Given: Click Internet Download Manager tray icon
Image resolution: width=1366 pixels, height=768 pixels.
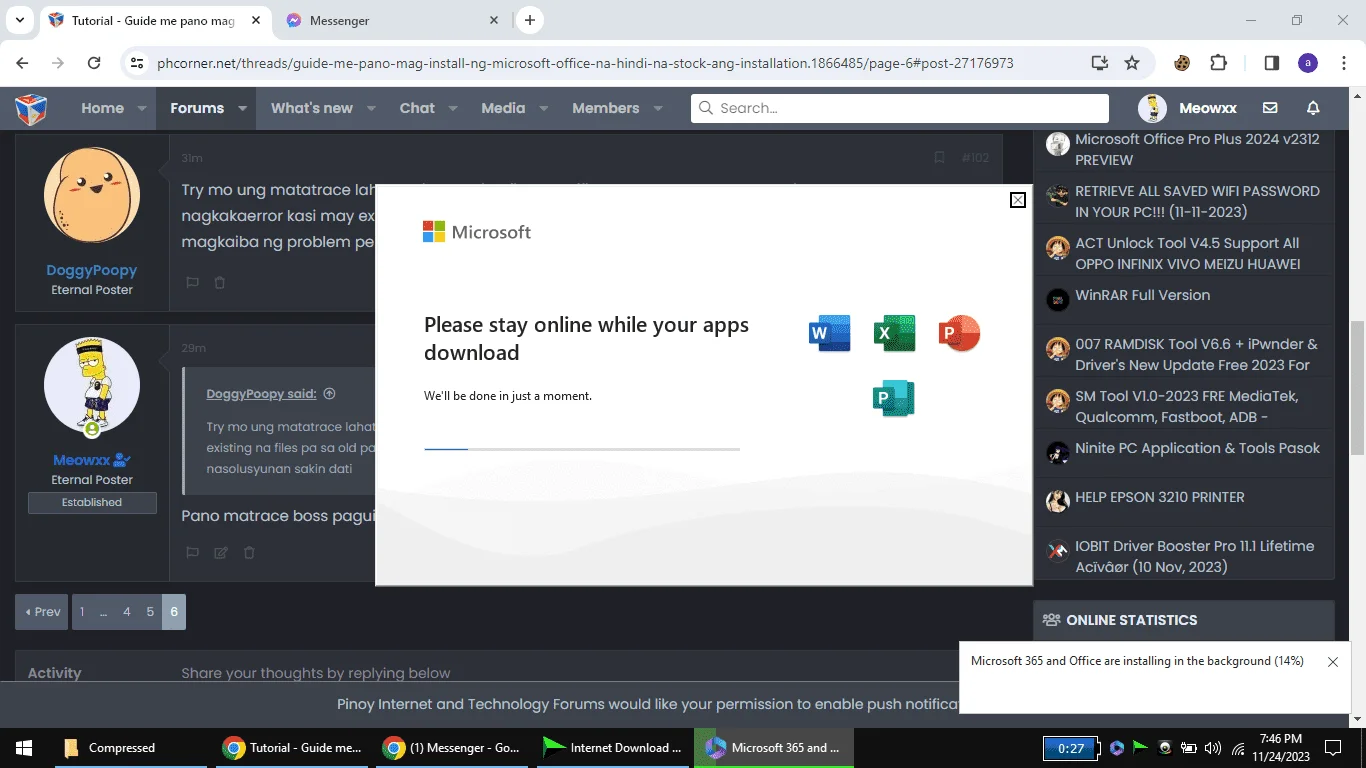Looking at the screenshot, I should click(x=1141, y=748).
